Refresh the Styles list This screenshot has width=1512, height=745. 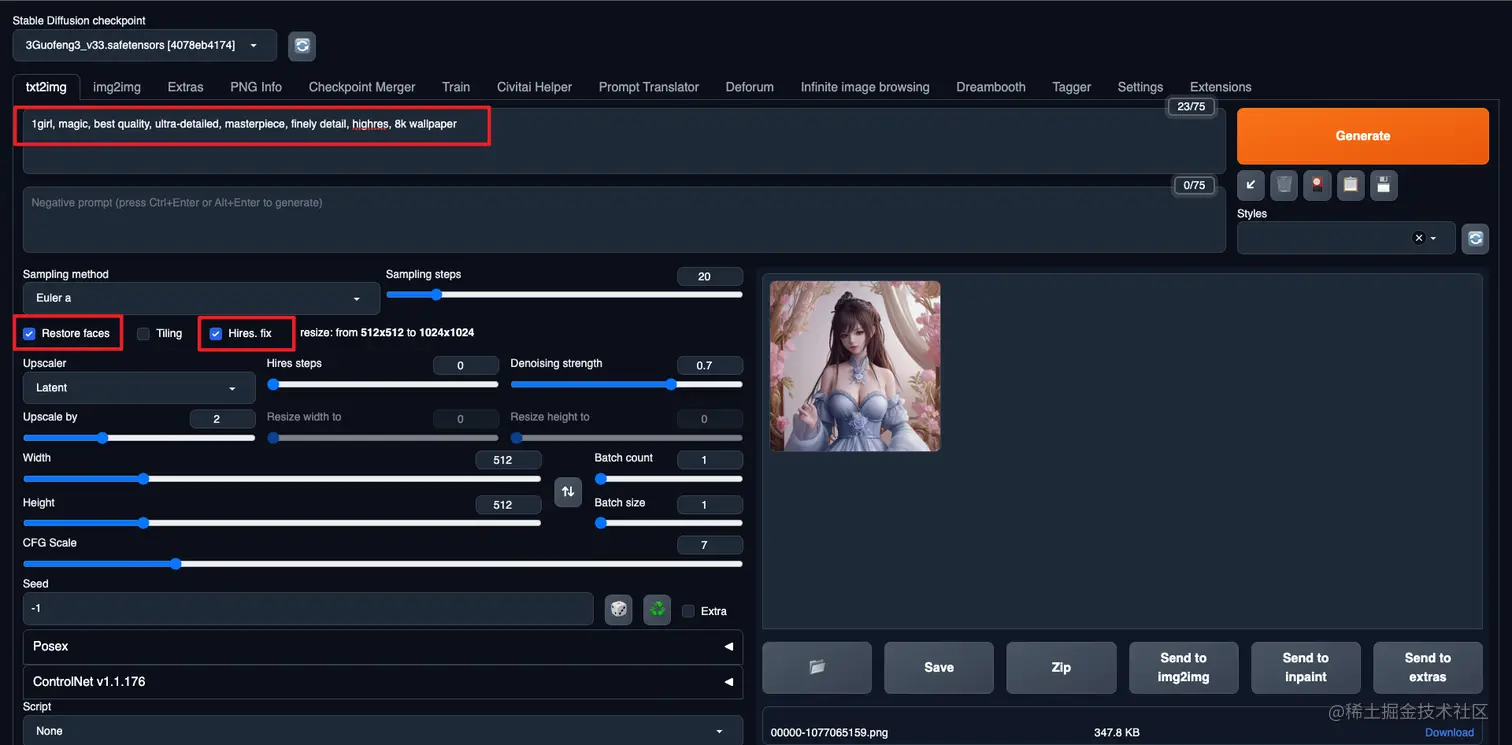[1475, 238]
